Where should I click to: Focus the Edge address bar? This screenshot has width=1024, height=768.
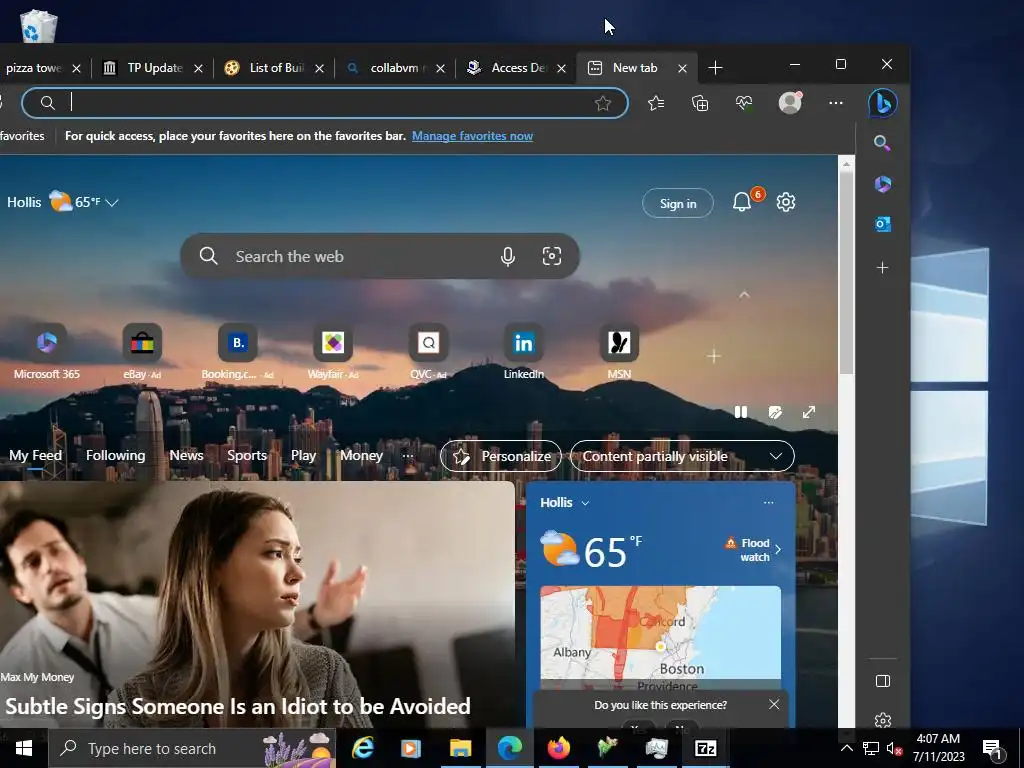[x=325, y=103]
